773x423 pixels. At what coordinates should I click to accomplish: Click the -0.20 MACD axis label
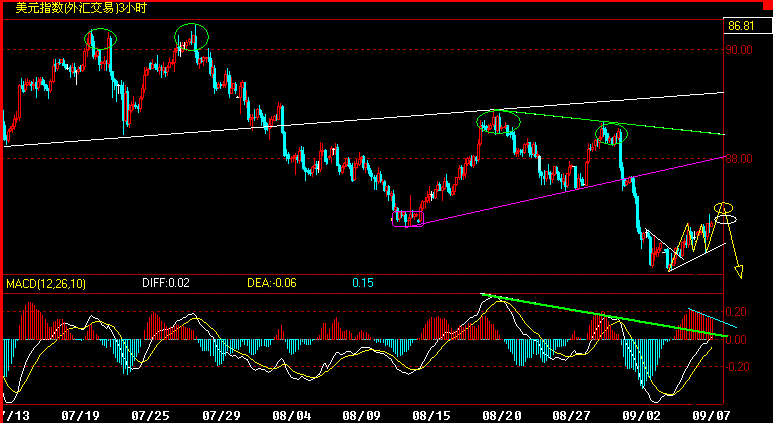737,367
